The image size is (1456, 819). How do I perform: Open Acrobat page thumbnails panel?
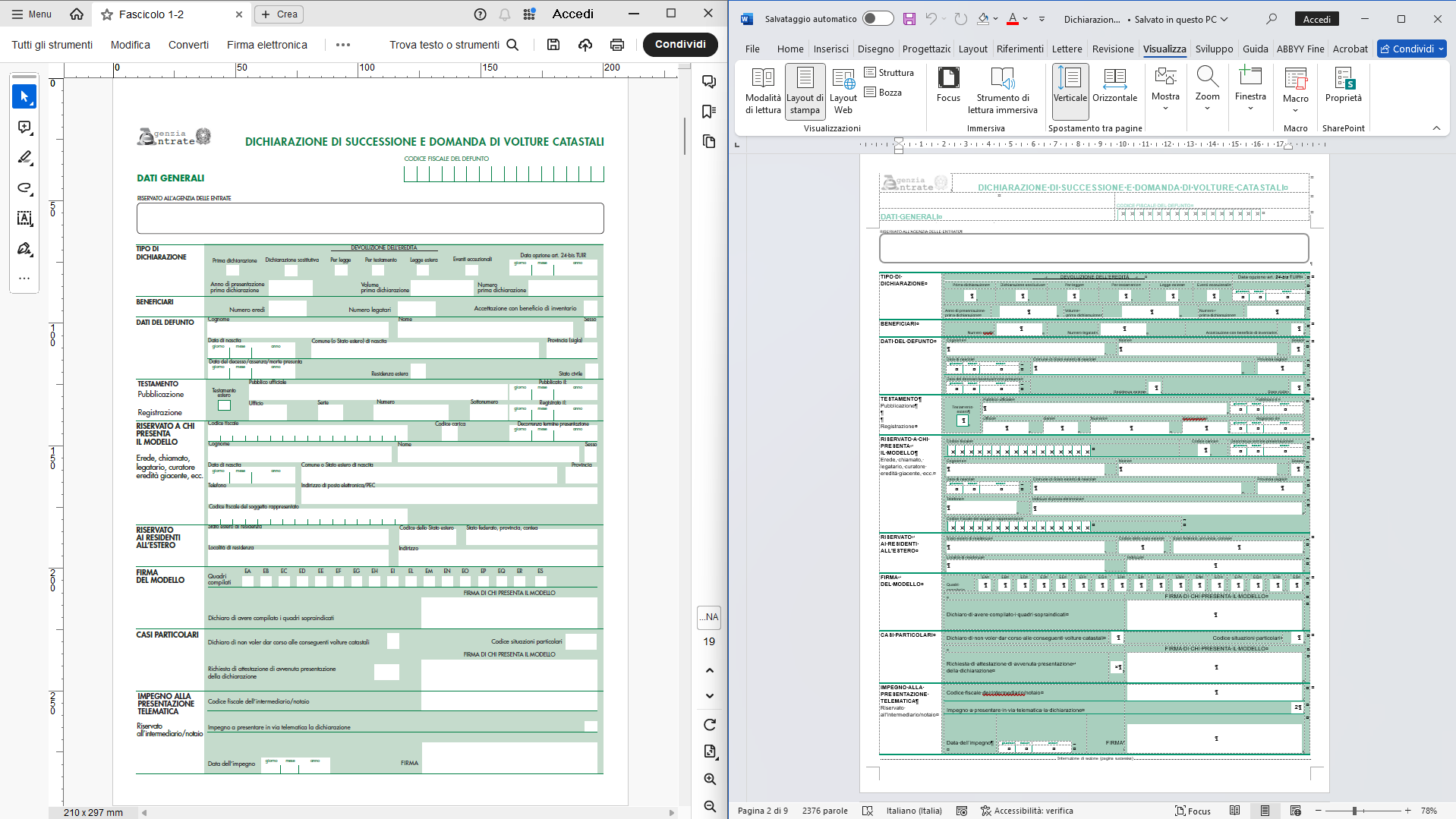coord(709,141)
